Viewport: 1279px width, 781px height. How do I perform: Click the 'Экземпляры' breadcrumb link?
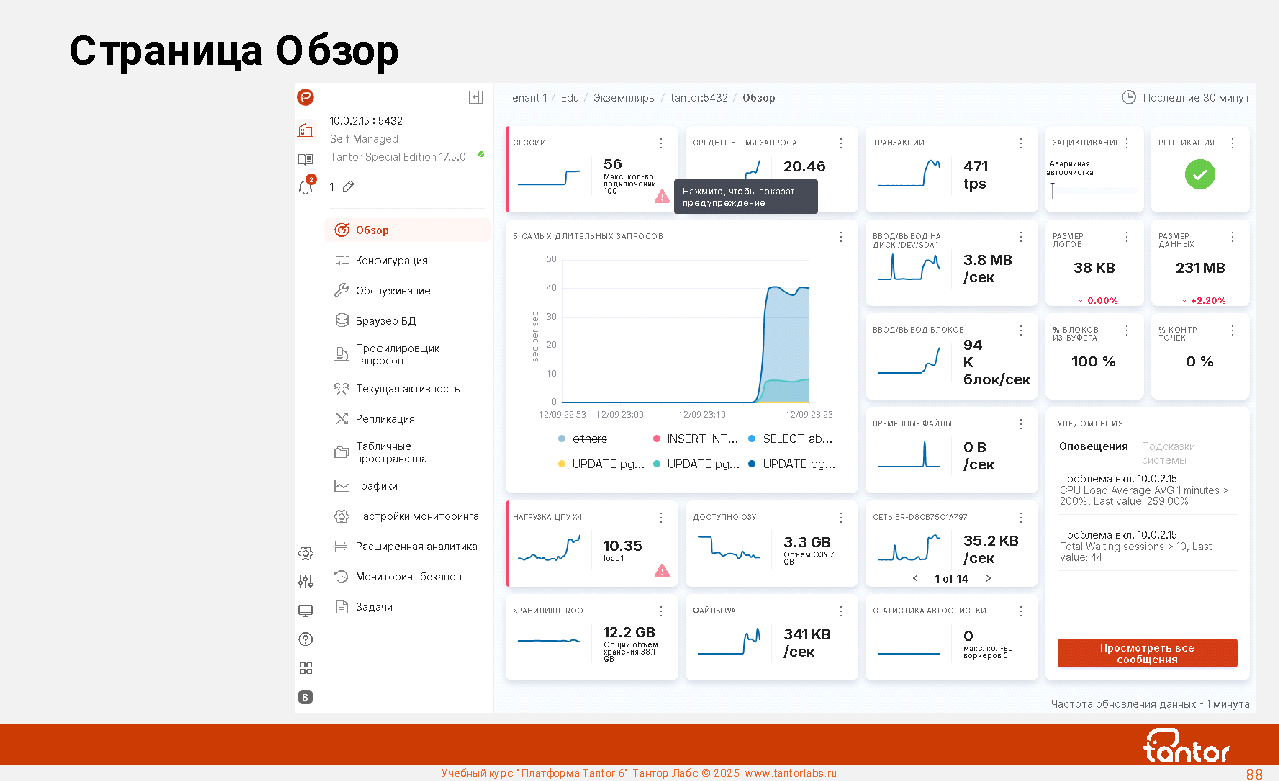[x=623, y=98]
